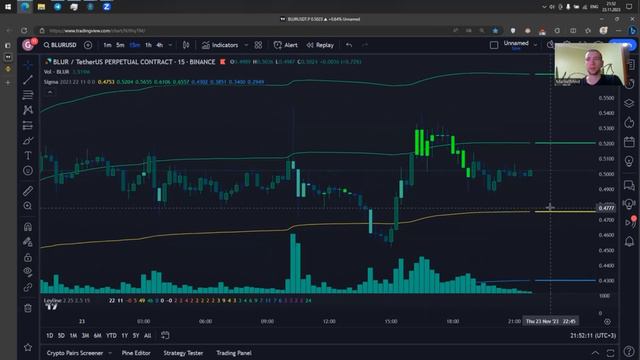The image size is (640, 360).
Task: Open the Indicators dialog
Action: pyautogui.click(x=220, y=45)
